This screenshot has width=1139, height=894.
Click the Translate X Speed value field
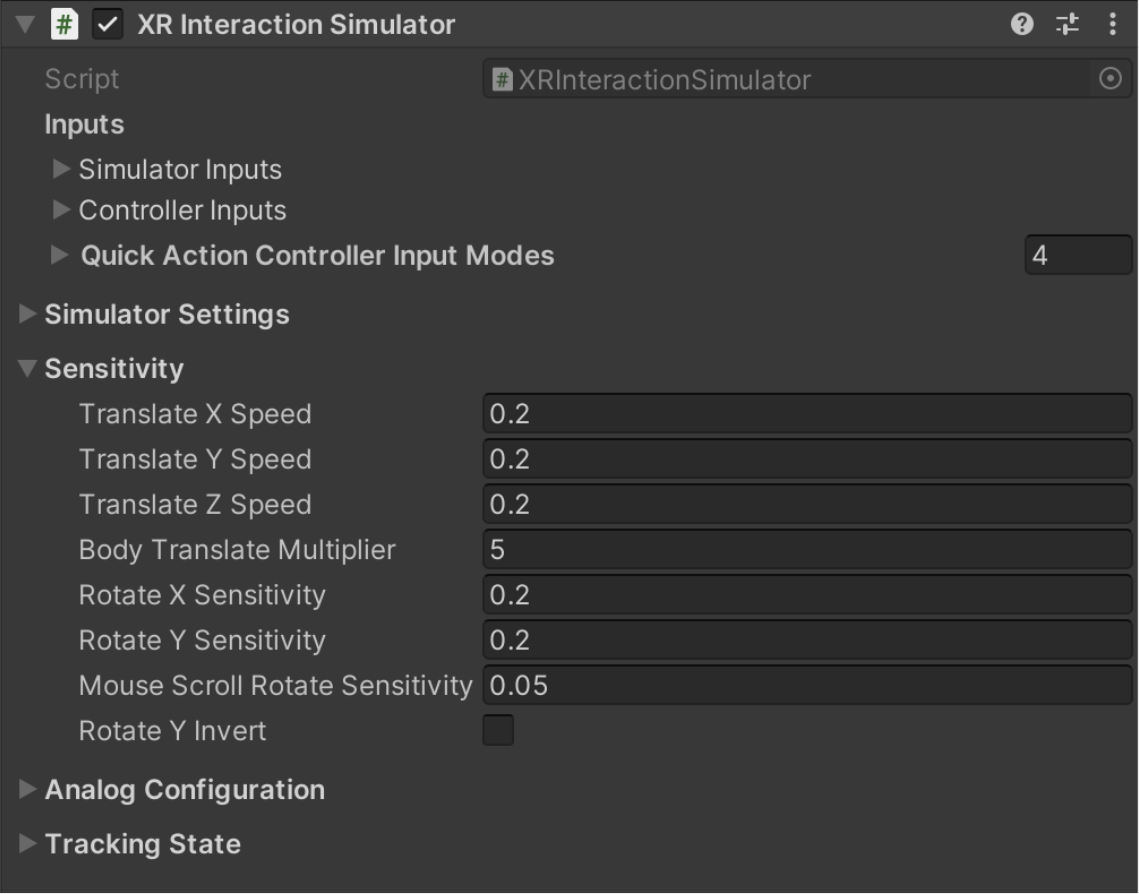click(807, 413)
